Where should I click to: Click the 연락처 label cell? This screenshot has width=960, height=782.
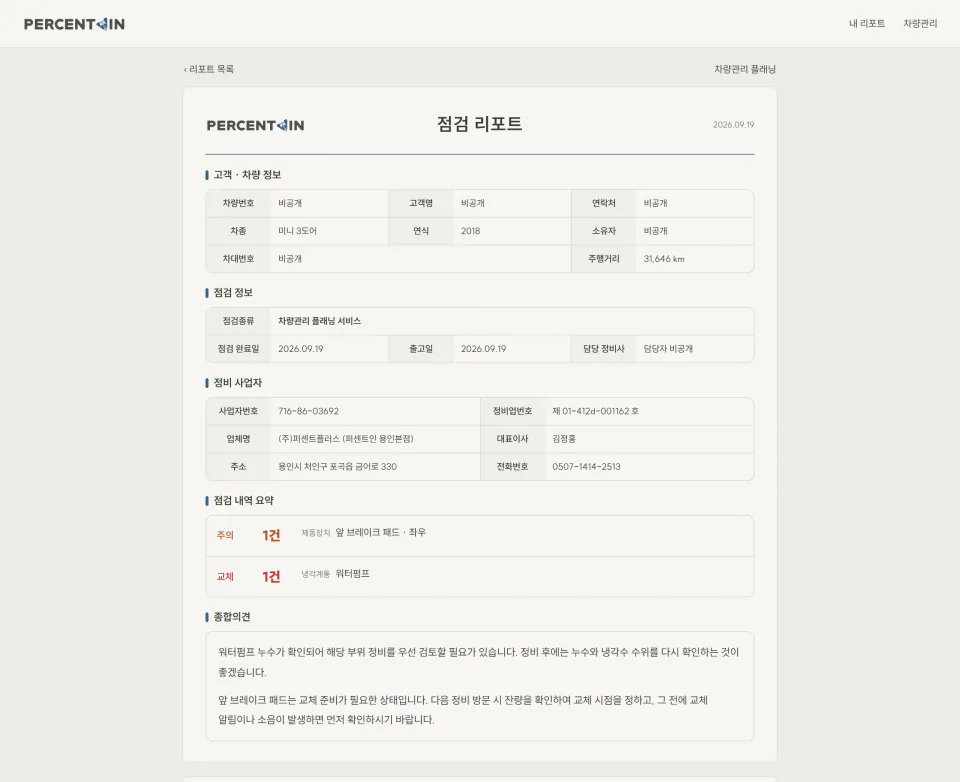(x=604, y=203)
